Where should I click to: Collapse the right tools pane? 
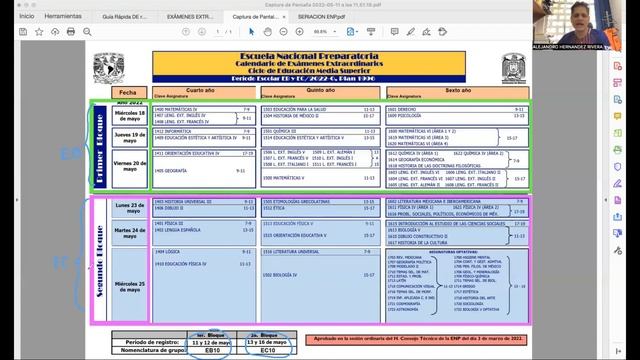point(618,351)
